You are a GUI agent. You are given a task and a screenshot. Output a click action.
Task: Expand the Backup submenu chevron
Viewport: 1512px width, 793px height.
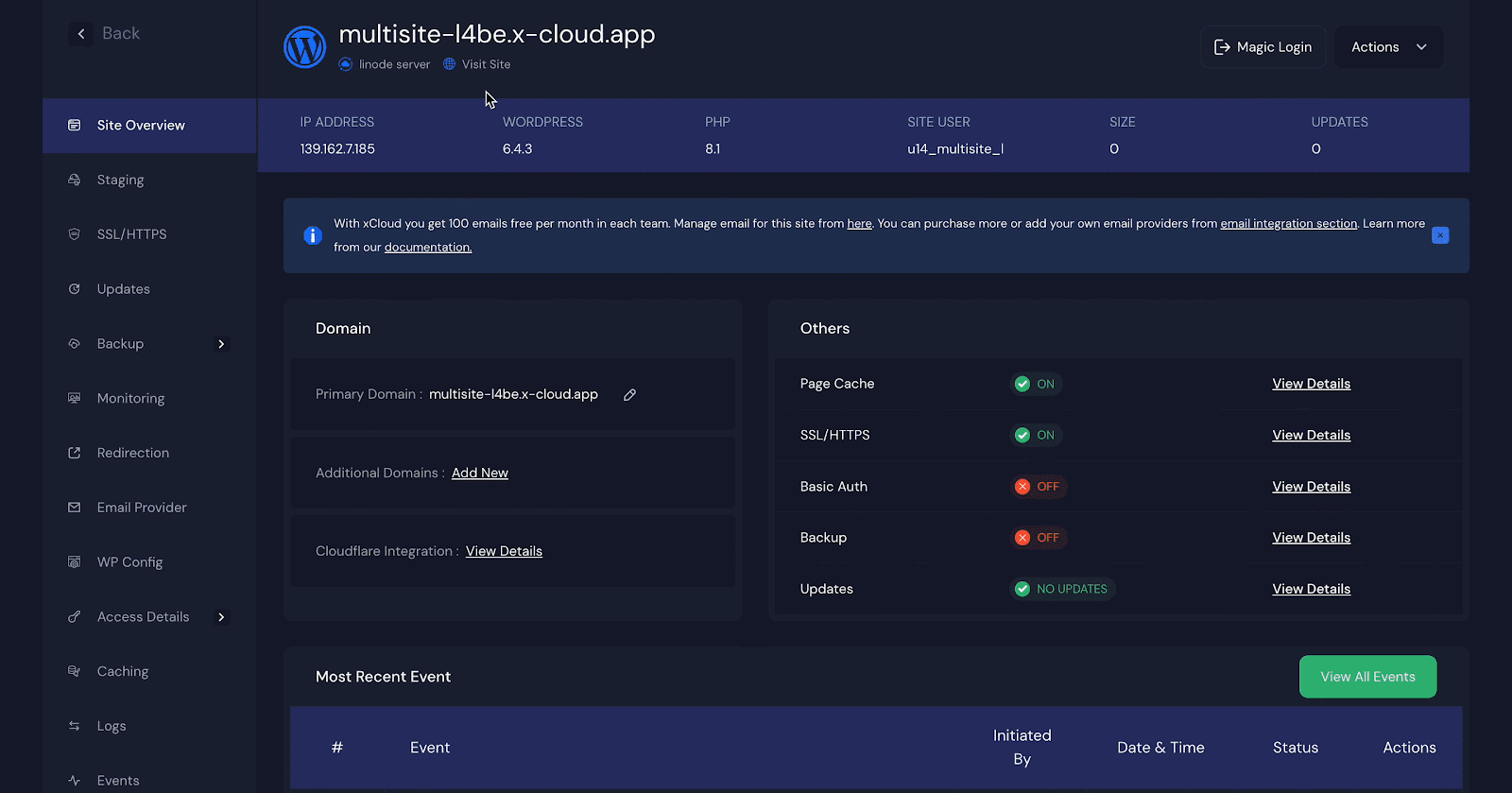[221, 344]
